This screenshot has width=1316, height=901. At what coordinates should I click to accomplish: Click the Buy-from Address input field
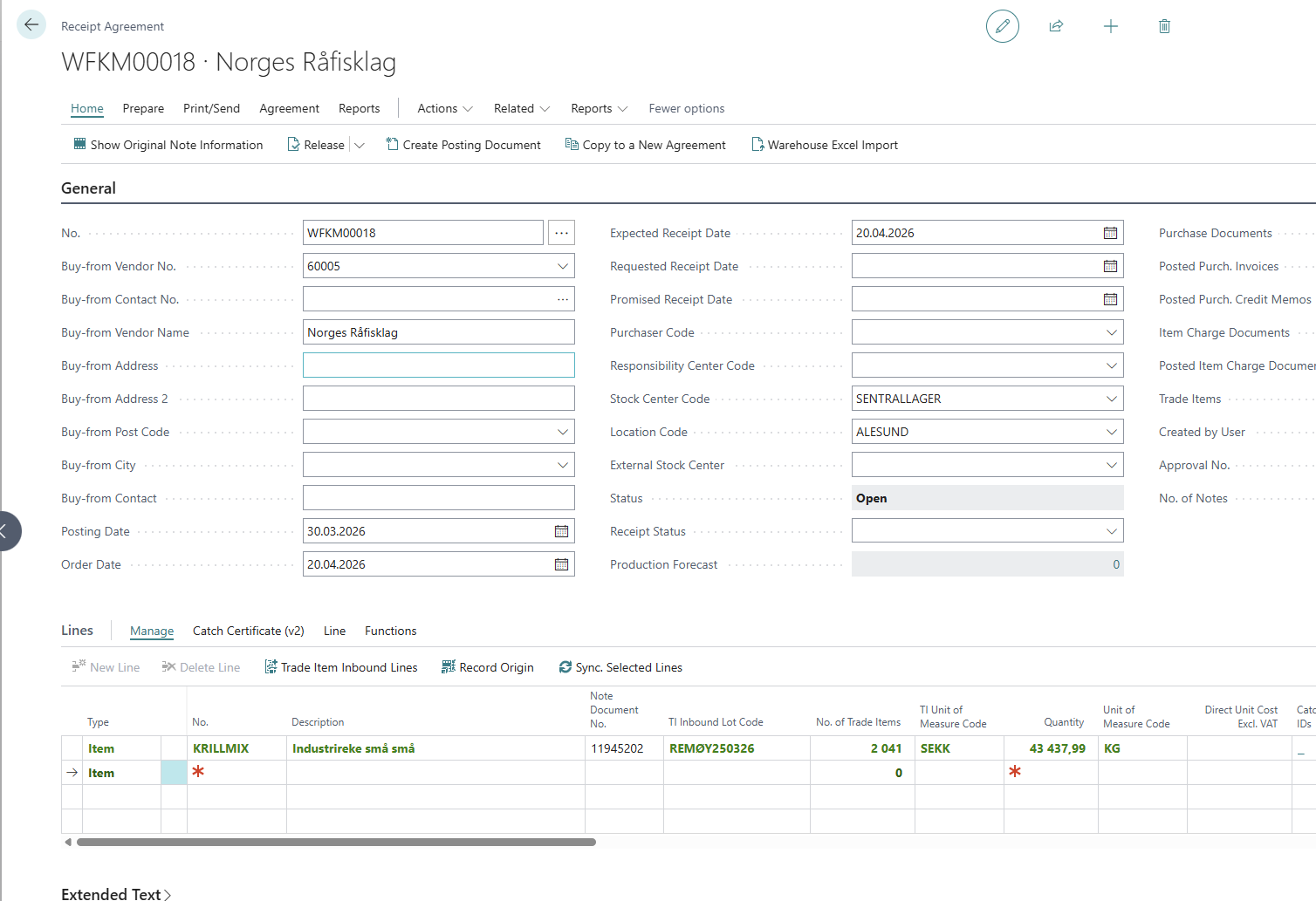pyautogui.click(x=438, y=365)
